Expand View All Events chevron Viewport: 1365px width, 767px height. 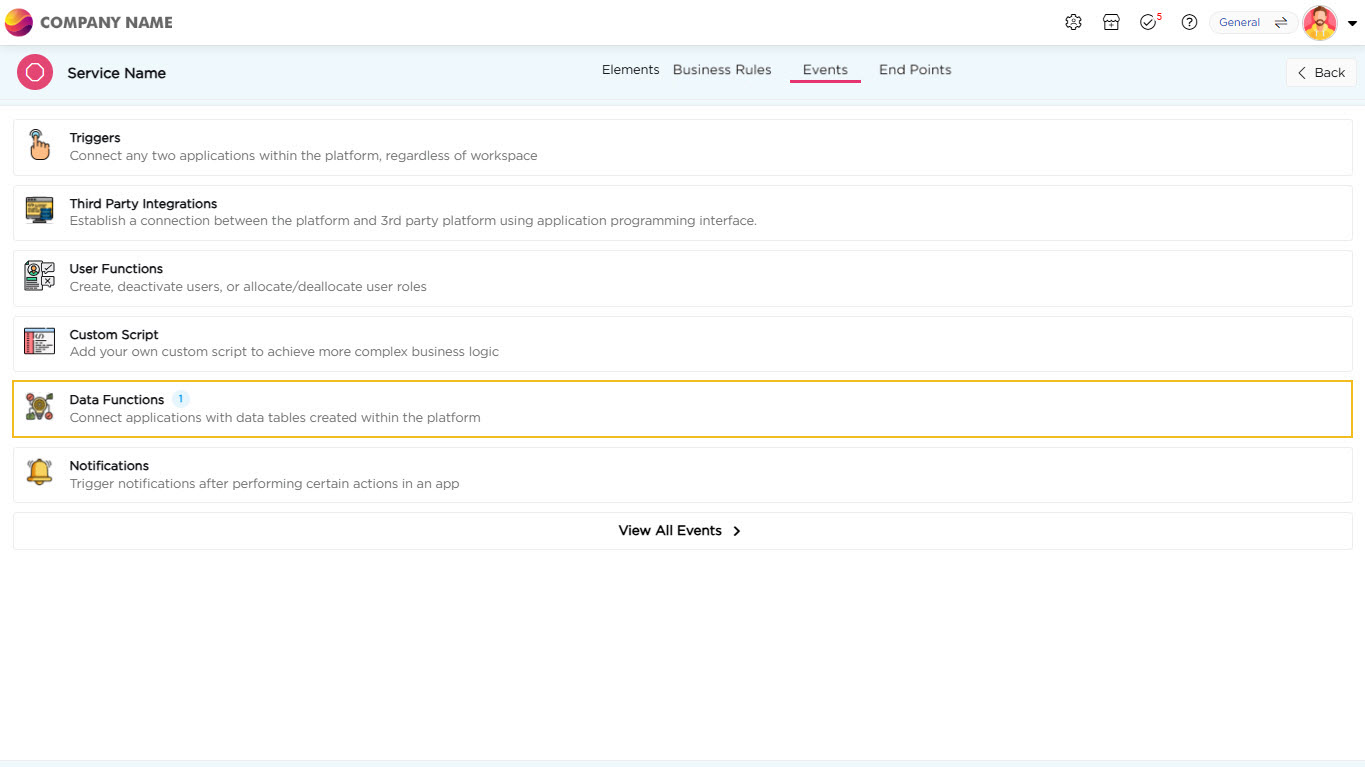click(x=737, y=531)
